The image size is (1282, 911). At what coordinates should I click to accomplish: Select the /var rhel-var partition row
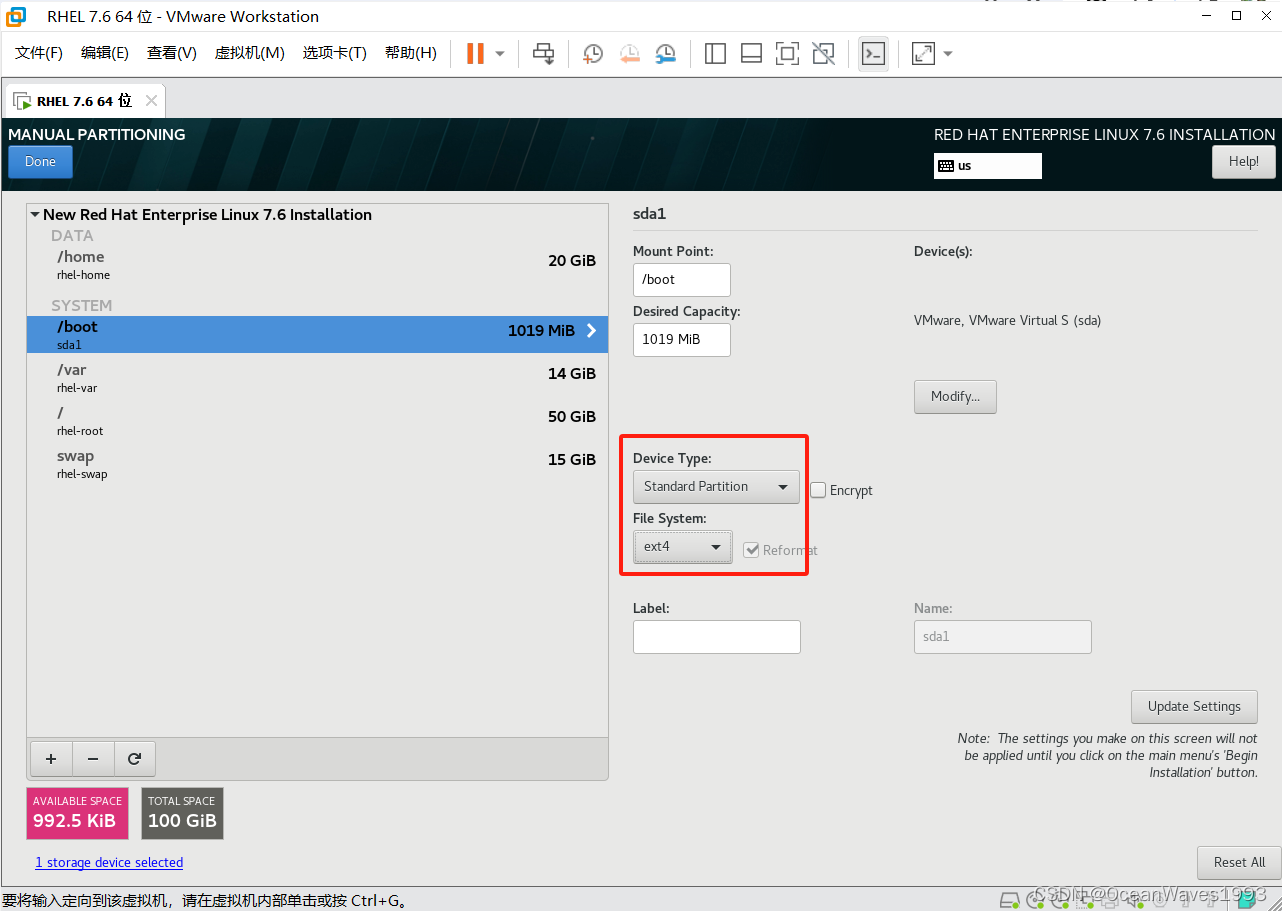317,378
